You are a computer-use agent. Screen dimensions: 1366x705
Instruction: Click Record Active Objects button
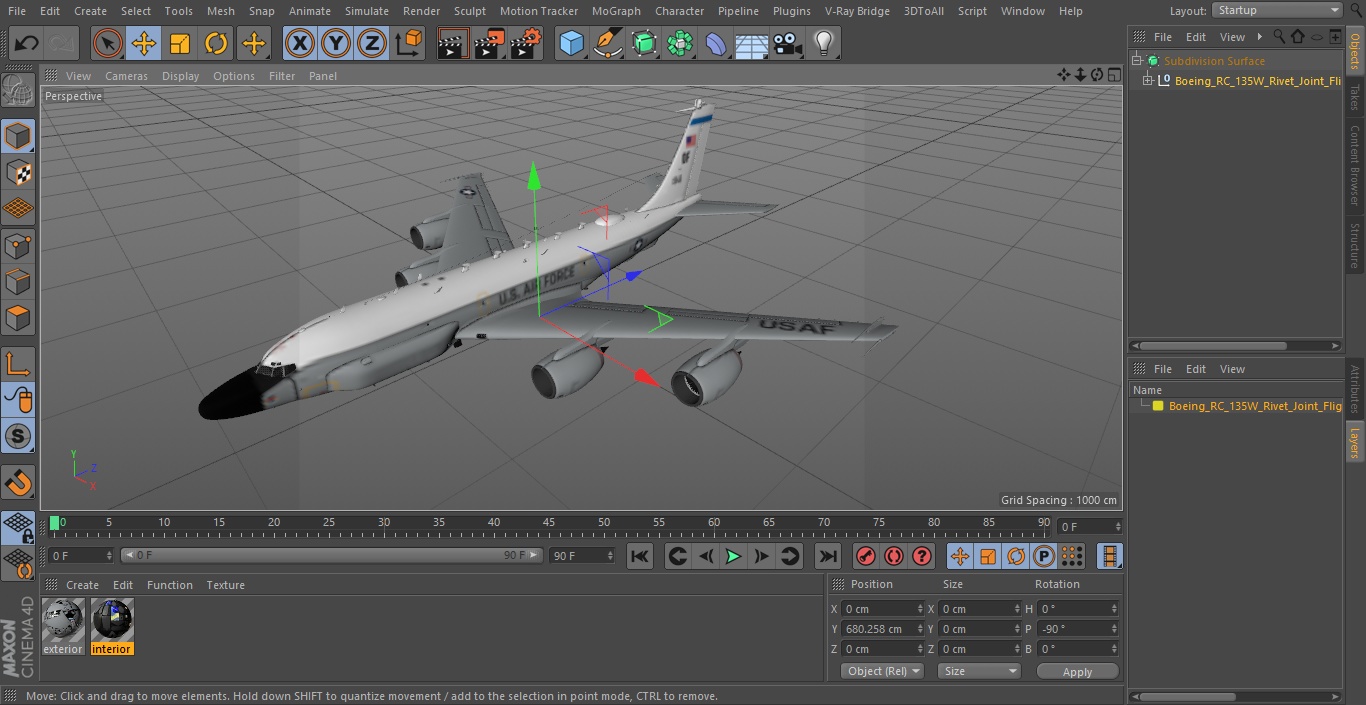point(866,556)
